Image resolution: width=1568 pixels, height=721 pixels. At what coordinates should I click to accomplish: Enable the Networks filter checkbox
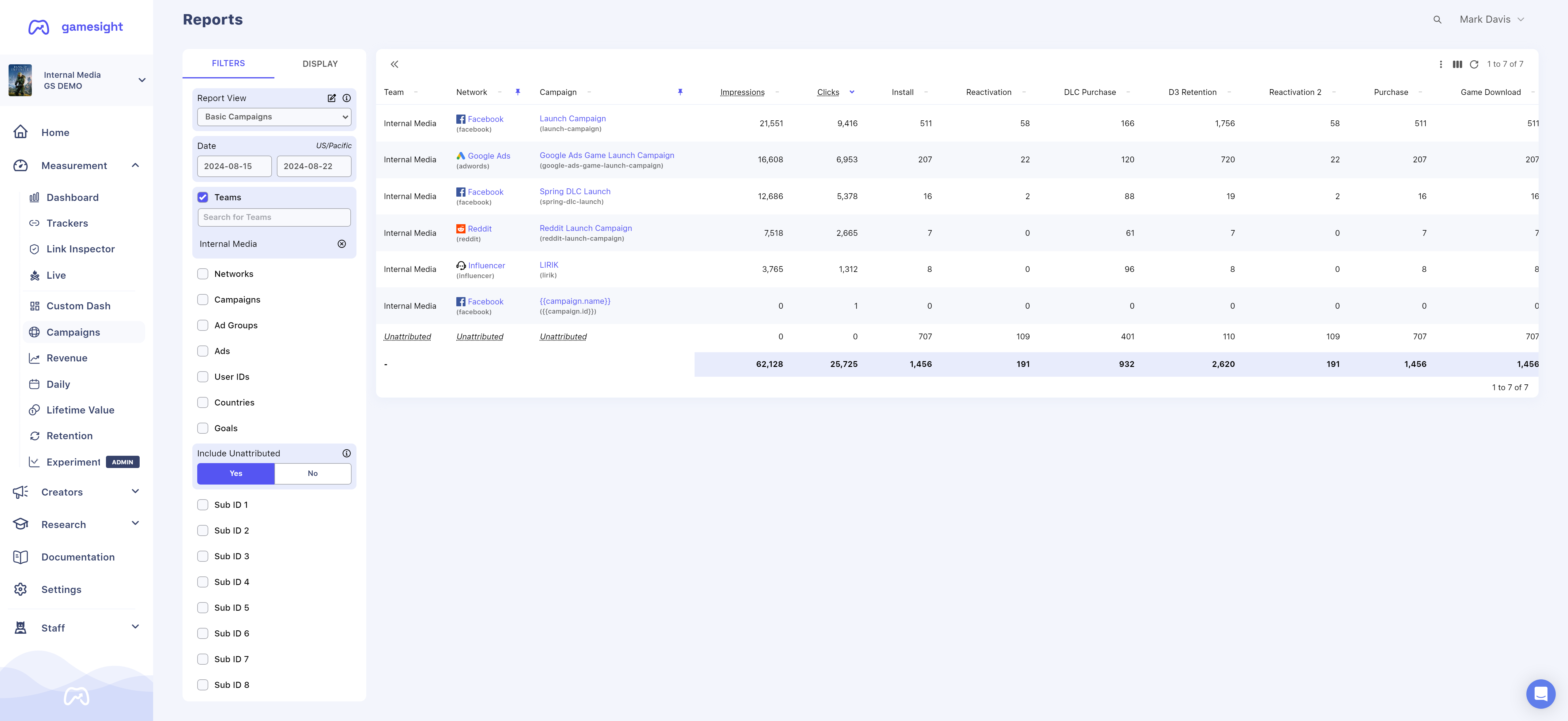coord(203,274)
